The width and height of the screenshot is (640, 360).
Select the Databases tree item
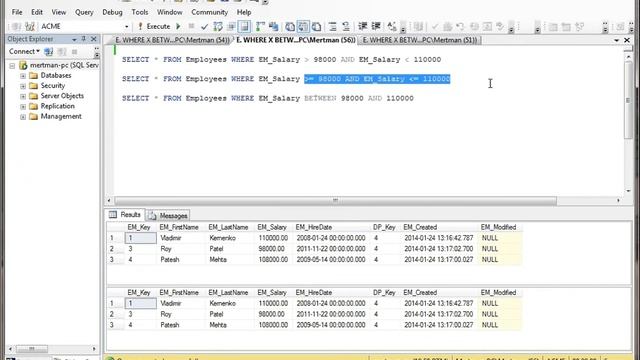pos(56,76)
